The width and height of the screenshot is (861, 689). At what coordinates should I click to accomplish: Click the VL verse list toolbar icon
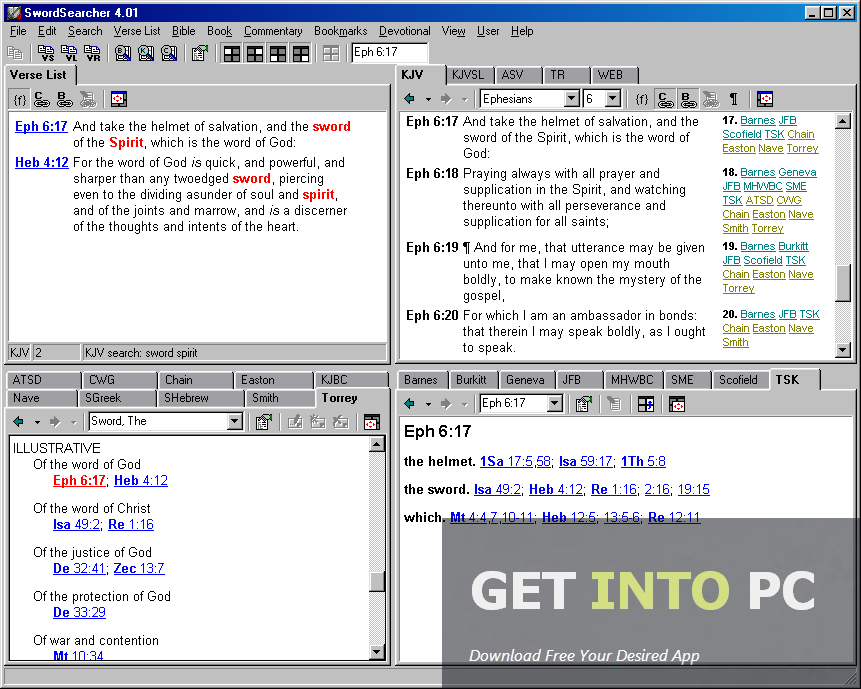tap(69, 53)
